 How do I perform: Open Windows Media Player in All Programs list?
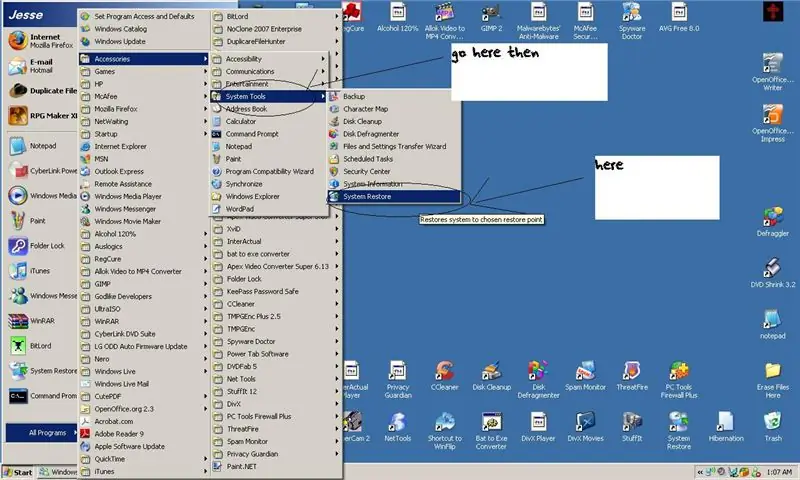(144, 196)
